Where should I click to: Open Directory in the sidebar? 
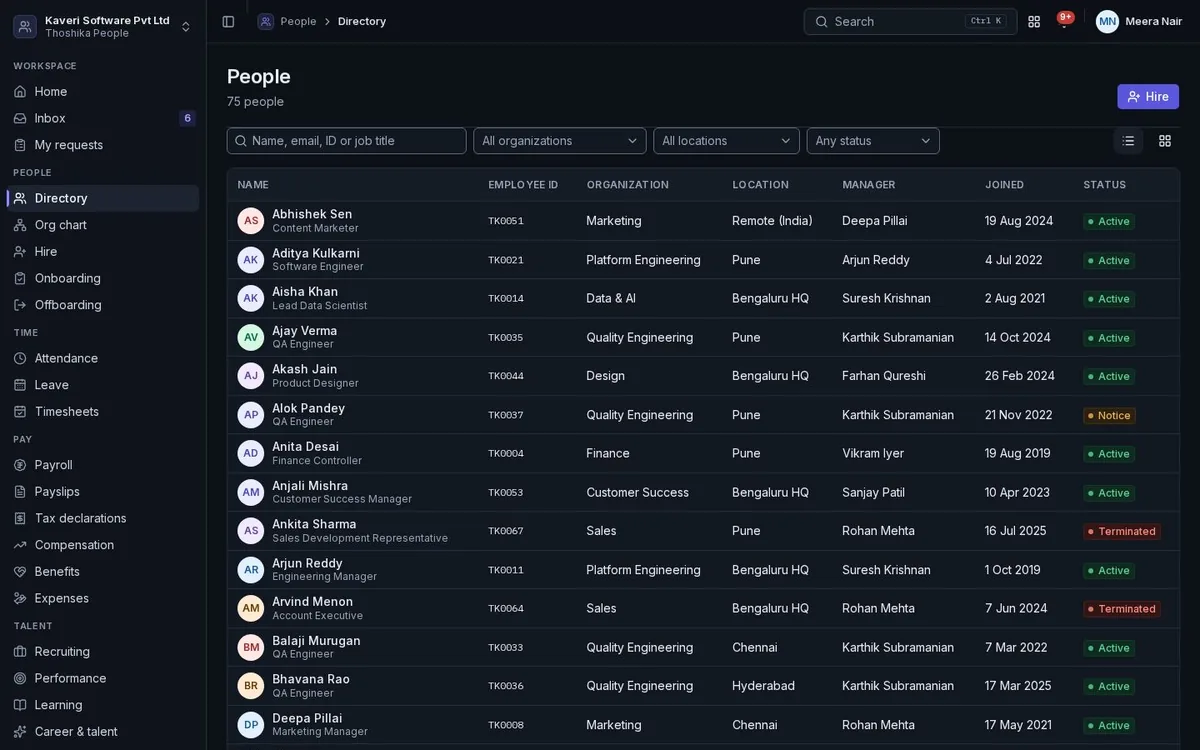[x=103, y=198]
